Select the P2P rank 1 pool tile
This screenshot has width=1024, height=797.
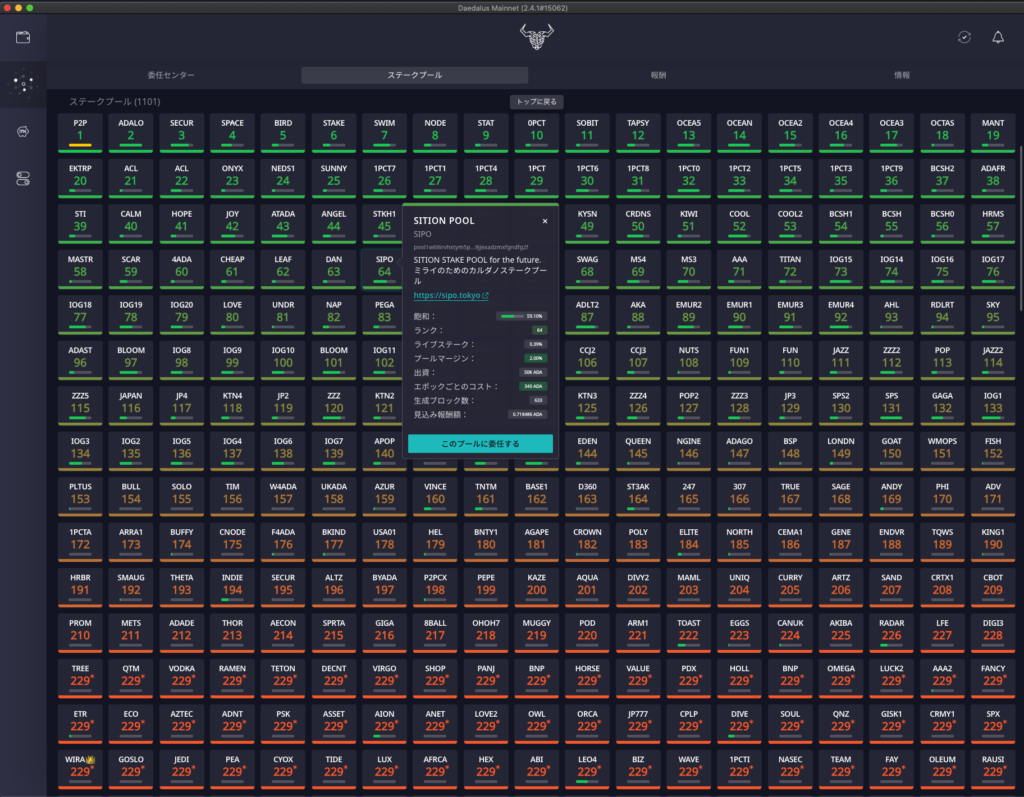click(81, 131)
